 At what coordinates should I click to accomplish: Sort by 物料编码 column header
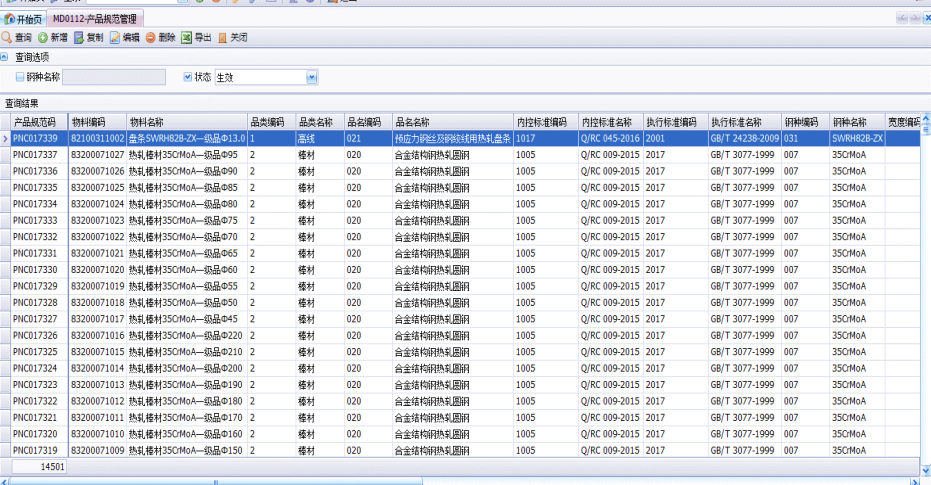97,122
